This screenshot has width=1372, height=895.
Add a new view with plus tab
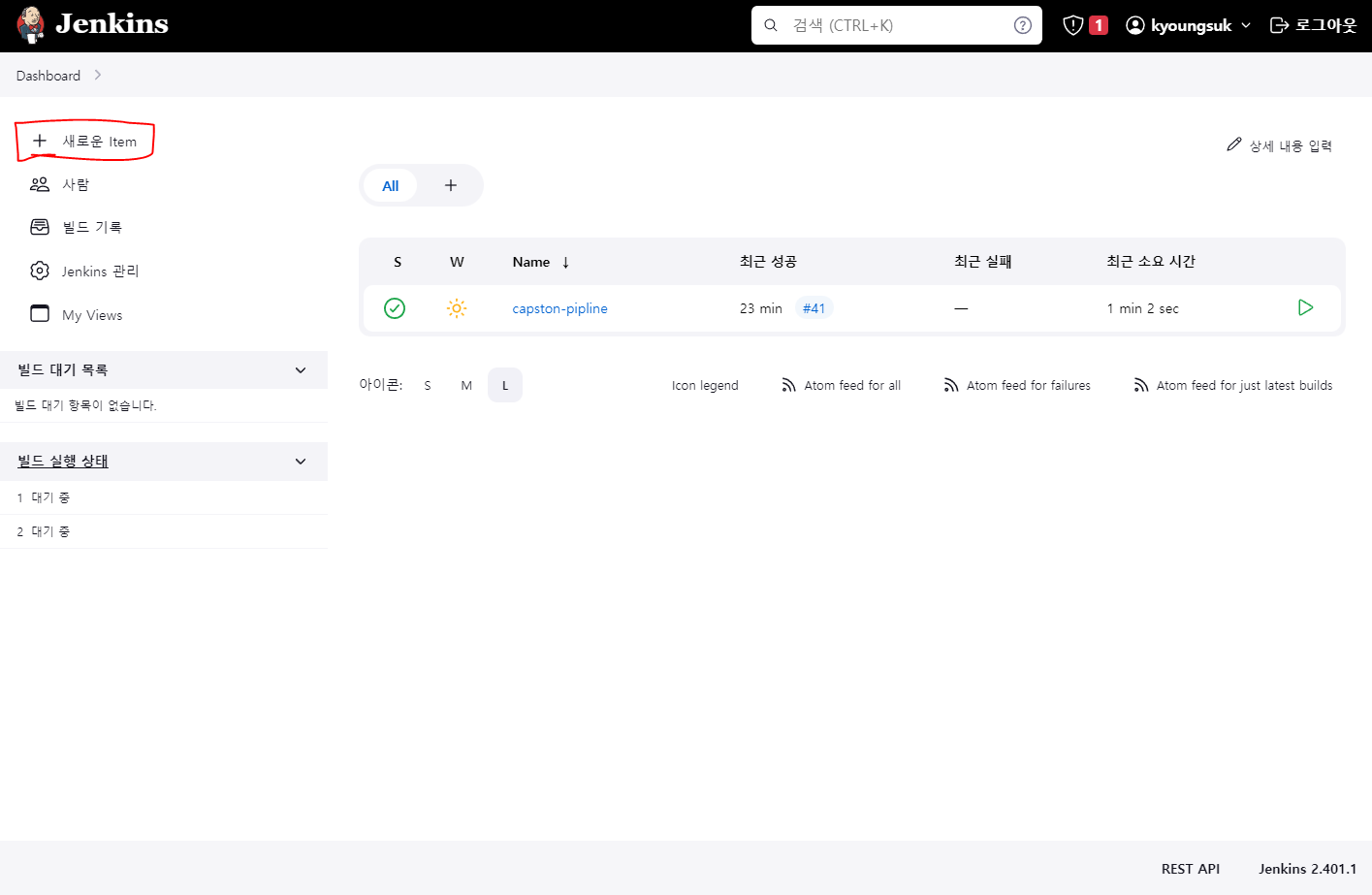click(451, 185)
